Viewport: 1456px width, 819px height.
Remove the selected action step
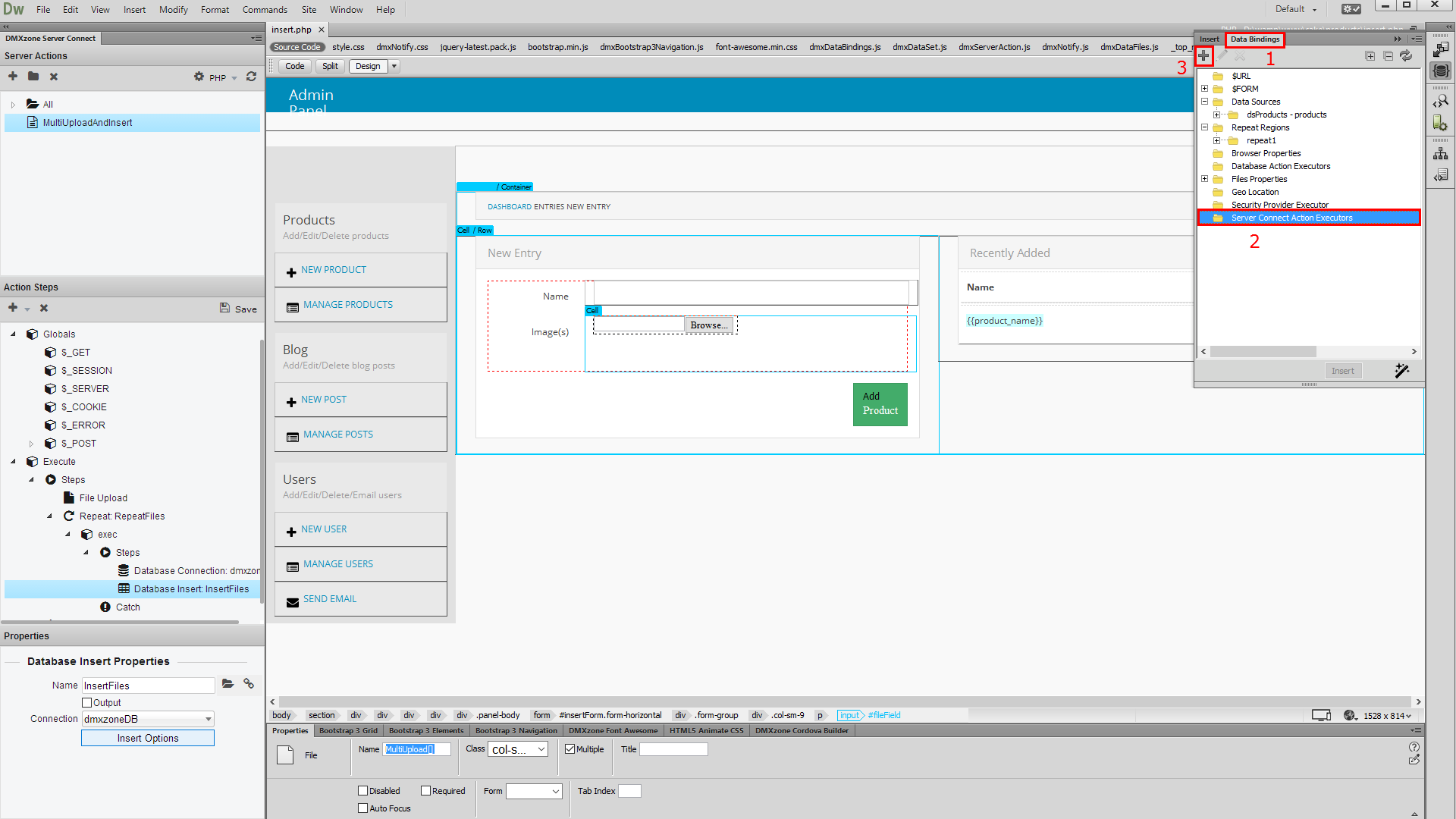pyautogui.click(x=44, y=308)
